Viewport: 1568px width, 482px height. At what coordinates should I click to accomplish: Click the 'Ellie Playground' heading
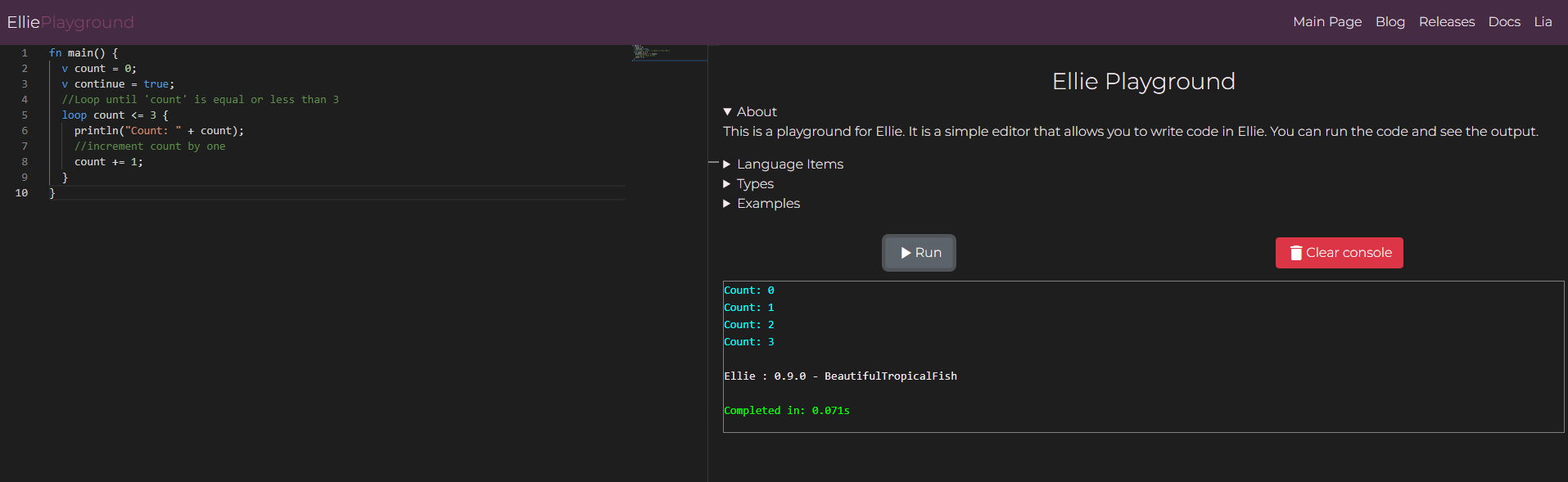click(x=1143, y=82)
